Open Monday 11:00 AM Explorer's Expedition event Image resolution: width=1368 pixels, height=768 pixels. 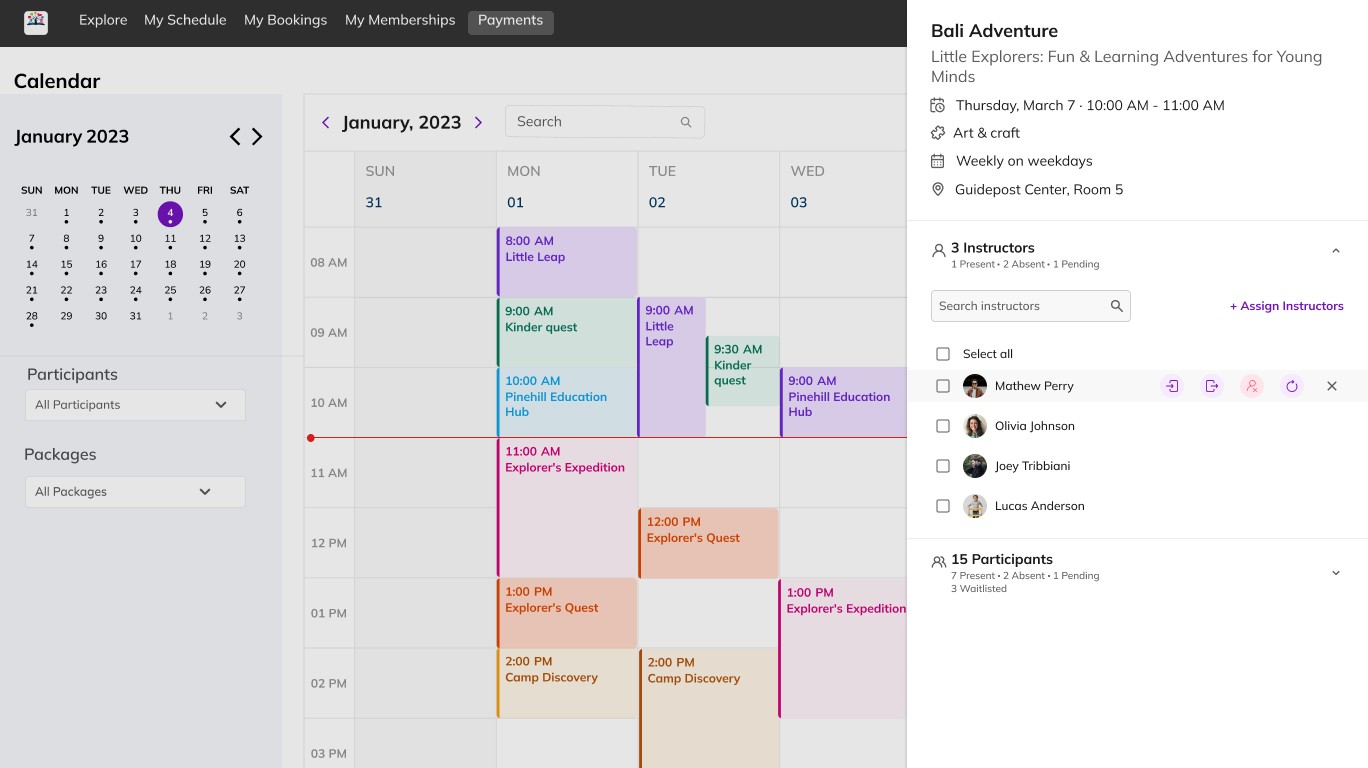[x=567, y=507]
